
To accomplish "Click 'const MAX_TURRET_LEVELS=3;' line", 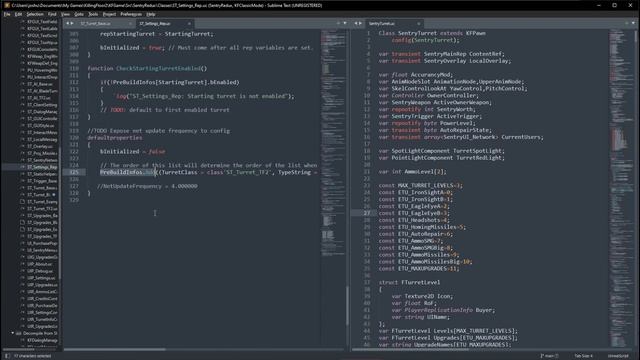I will [x=420, y=185].
